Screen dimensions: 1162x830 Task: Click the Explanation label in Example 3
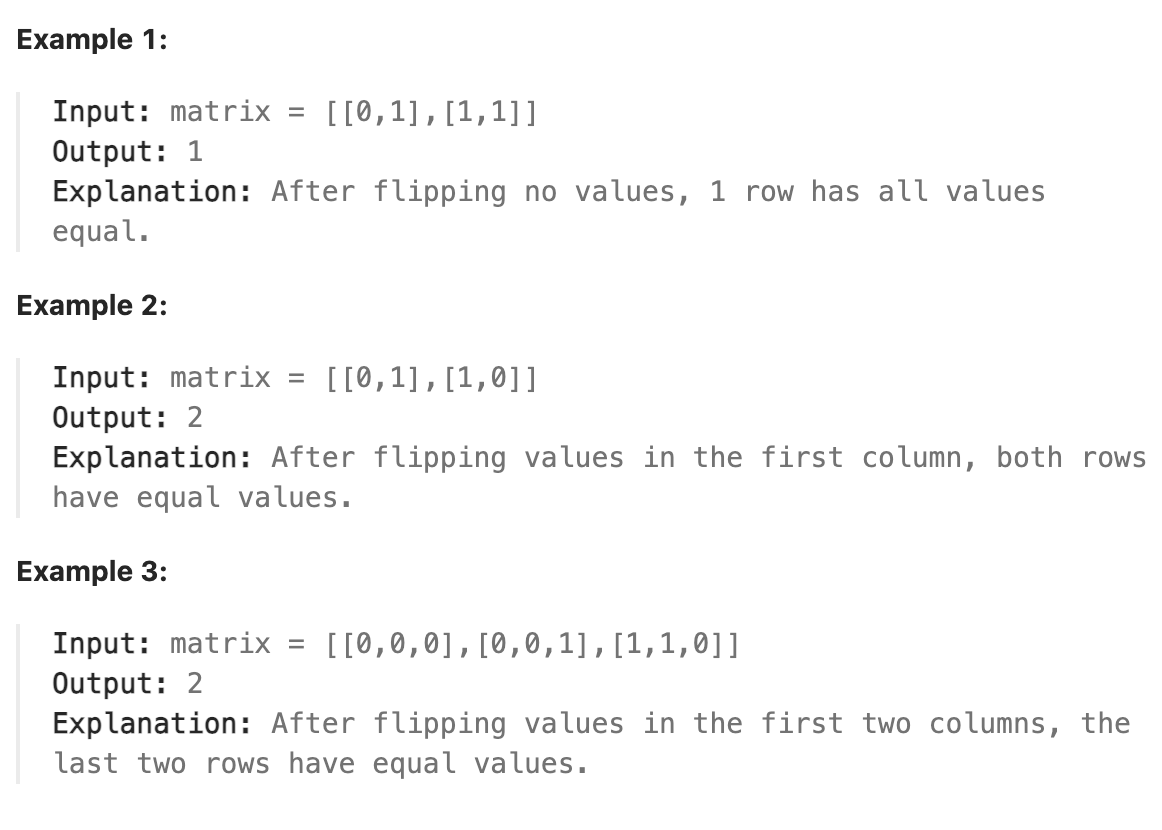tap(152, 723)
